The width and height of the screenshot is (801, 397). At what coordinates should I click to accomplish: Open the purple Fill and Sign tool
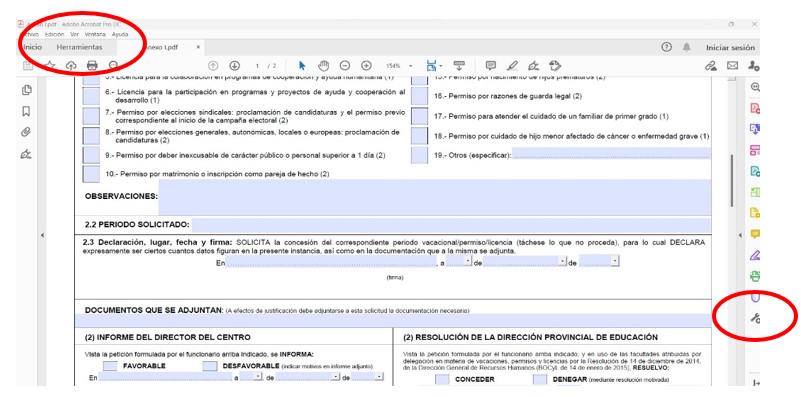(755, 254)
